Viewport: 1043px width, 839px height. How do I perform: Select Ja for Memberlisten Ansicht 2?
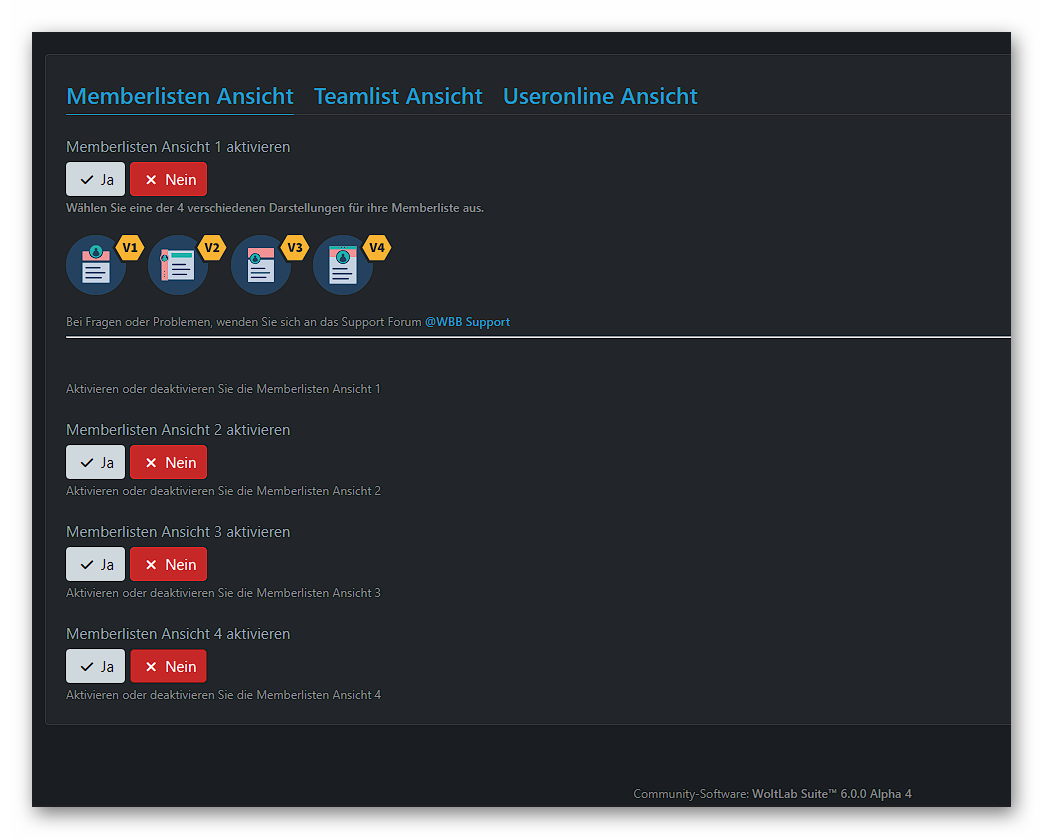tap(96, 463)
